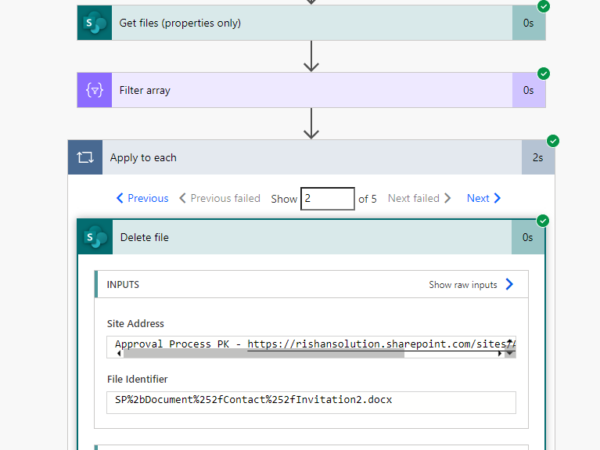This screenshot has width=600, height=450.
Task: Collapse the Apply to each header
Action: [300, 158]
